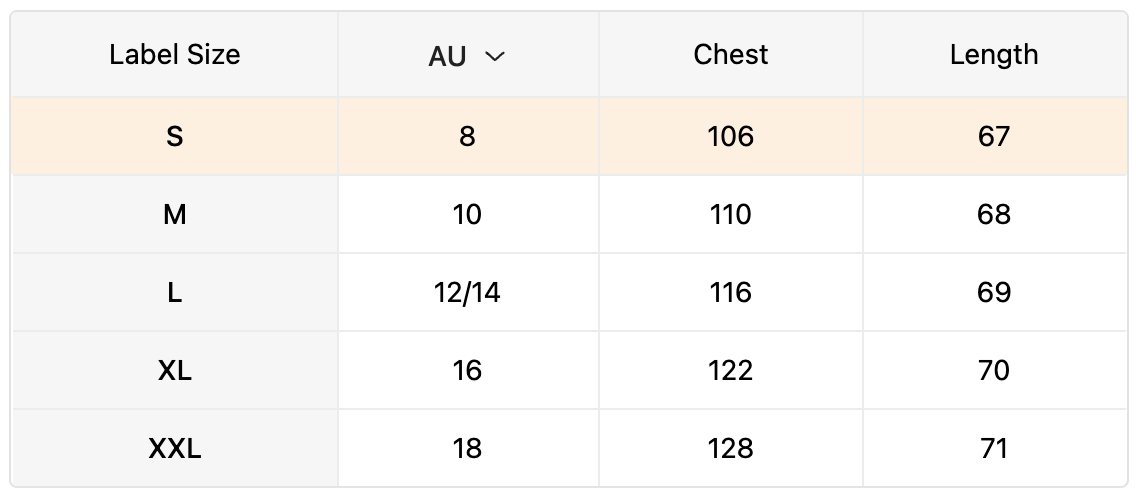Click the Length value 67 cell
Screen dimensions: 1136x500
coord(994,136)
